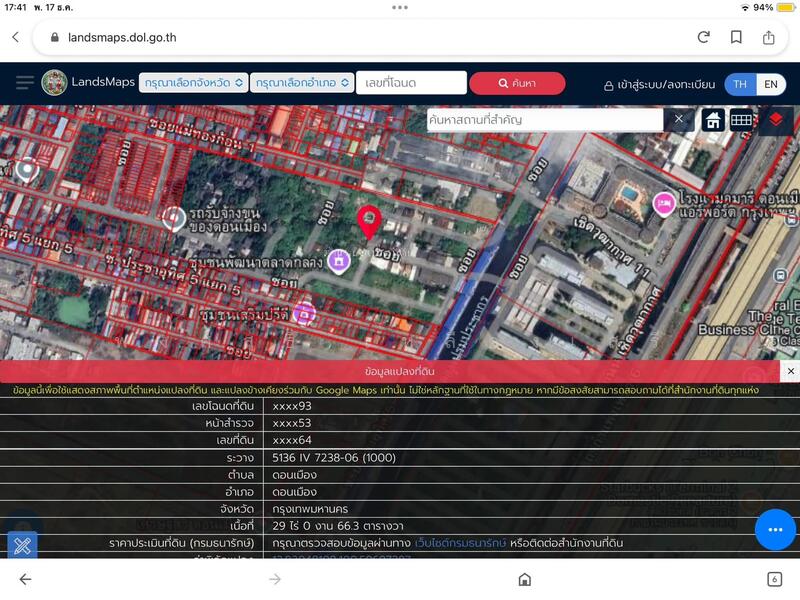Image resolution: width=800 pixels, height=600 pixels.
Task: Open the browser tabs counter button
Action: 774,579
